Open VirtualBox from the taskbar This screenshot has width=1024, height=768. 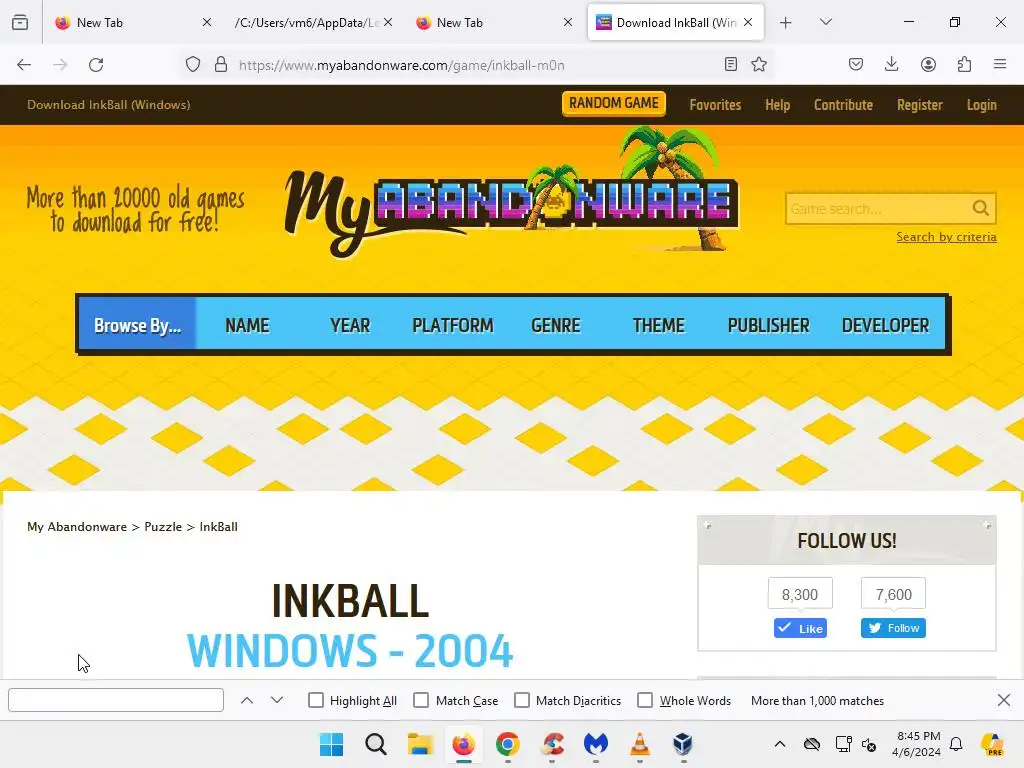[683, 744]
